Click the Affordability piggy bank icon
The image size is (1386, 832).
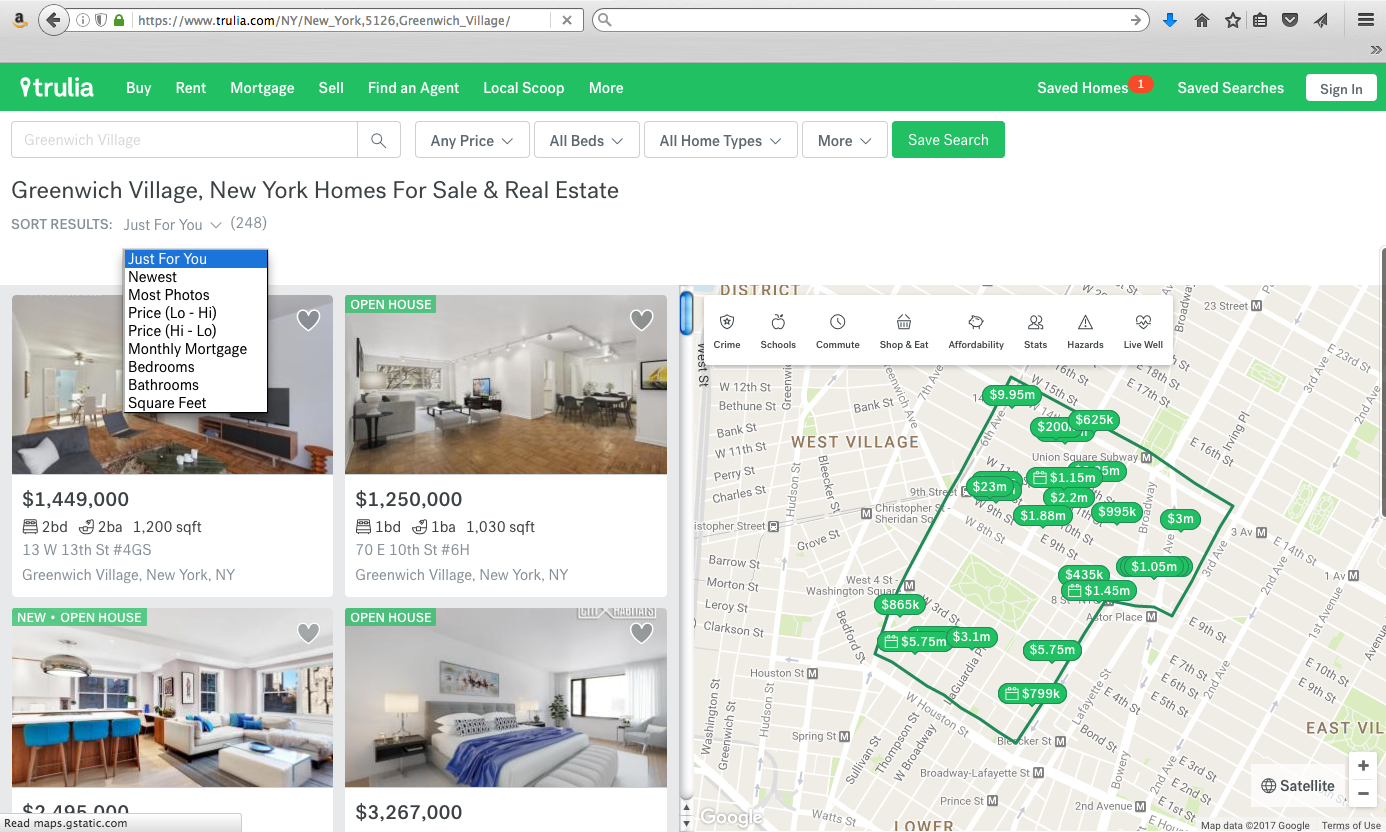976,323
